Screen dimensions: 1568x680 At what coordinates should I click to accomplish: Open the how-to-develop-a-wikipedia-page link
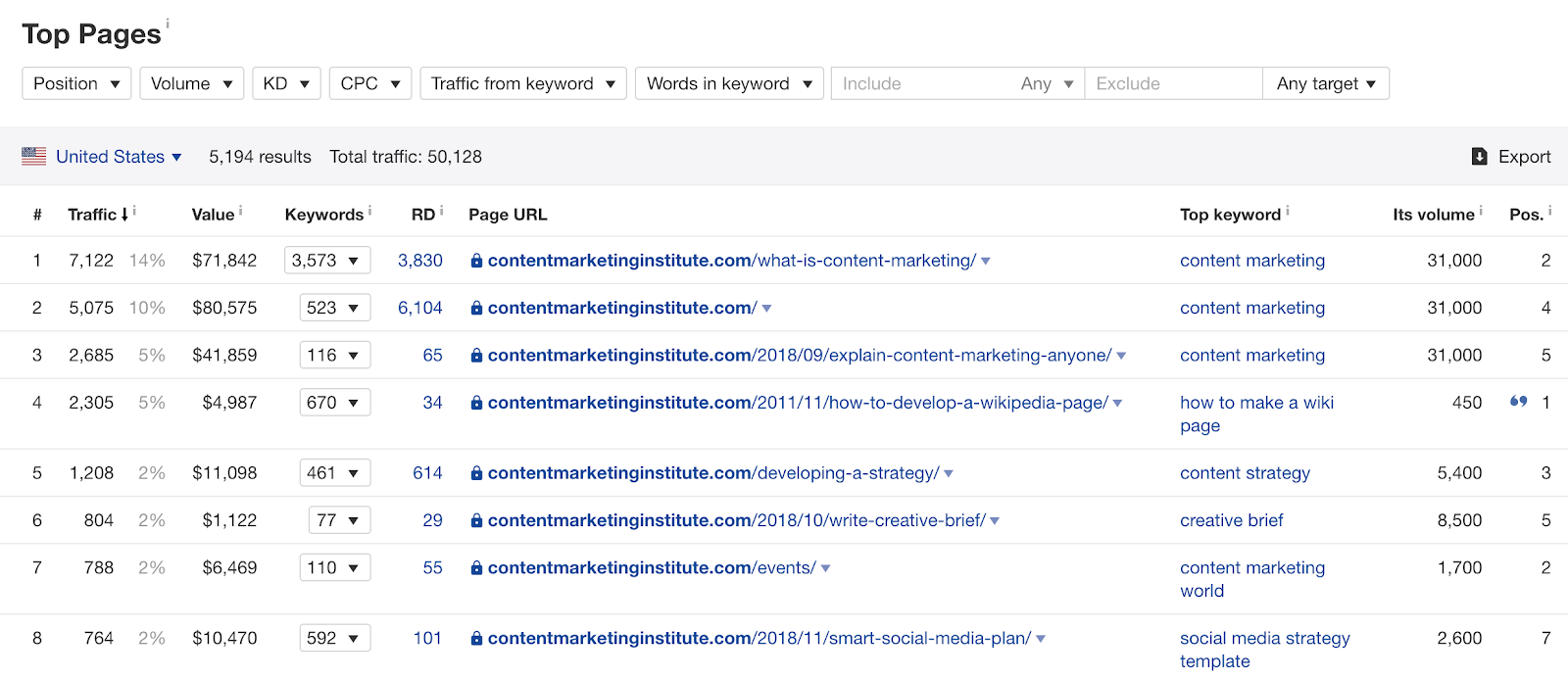tap(798, 403)
